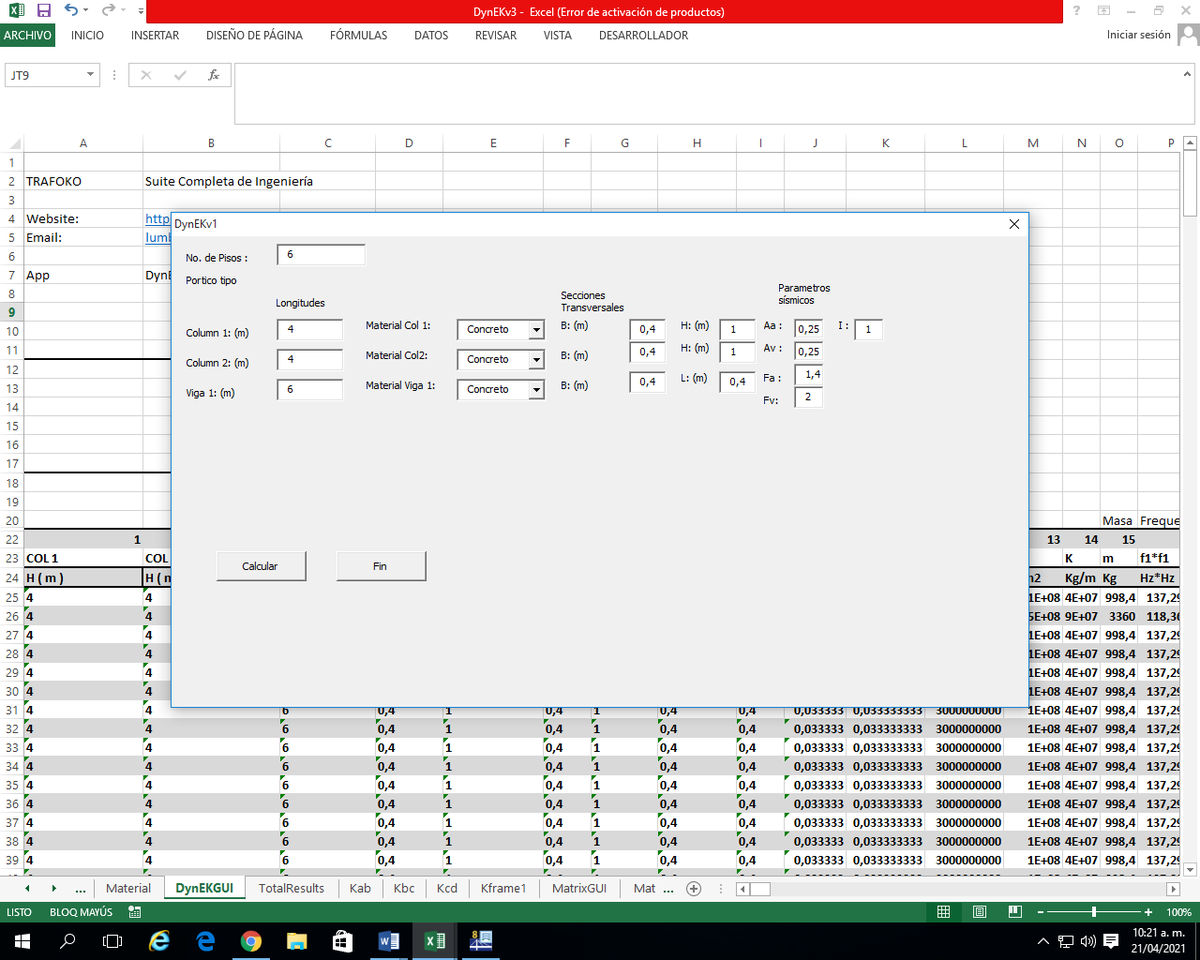Click the Save icon in quick access toolbar
Image resolution: width=1200 pixels, height=960 pixels.
(43, 11)
